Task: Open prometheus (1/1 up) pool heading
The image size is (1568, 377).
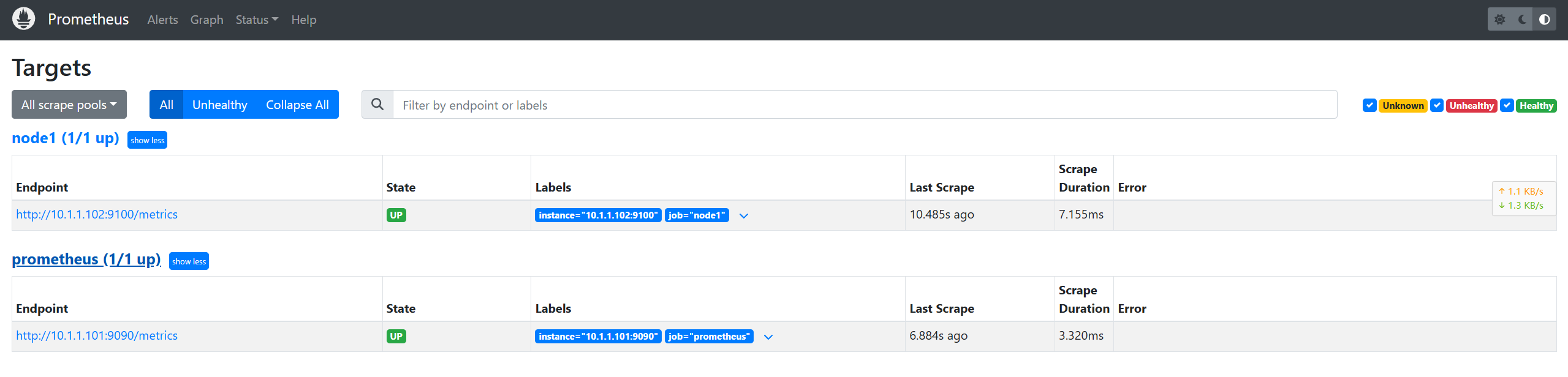Action: pyautogui.click(x=86, y=259)
